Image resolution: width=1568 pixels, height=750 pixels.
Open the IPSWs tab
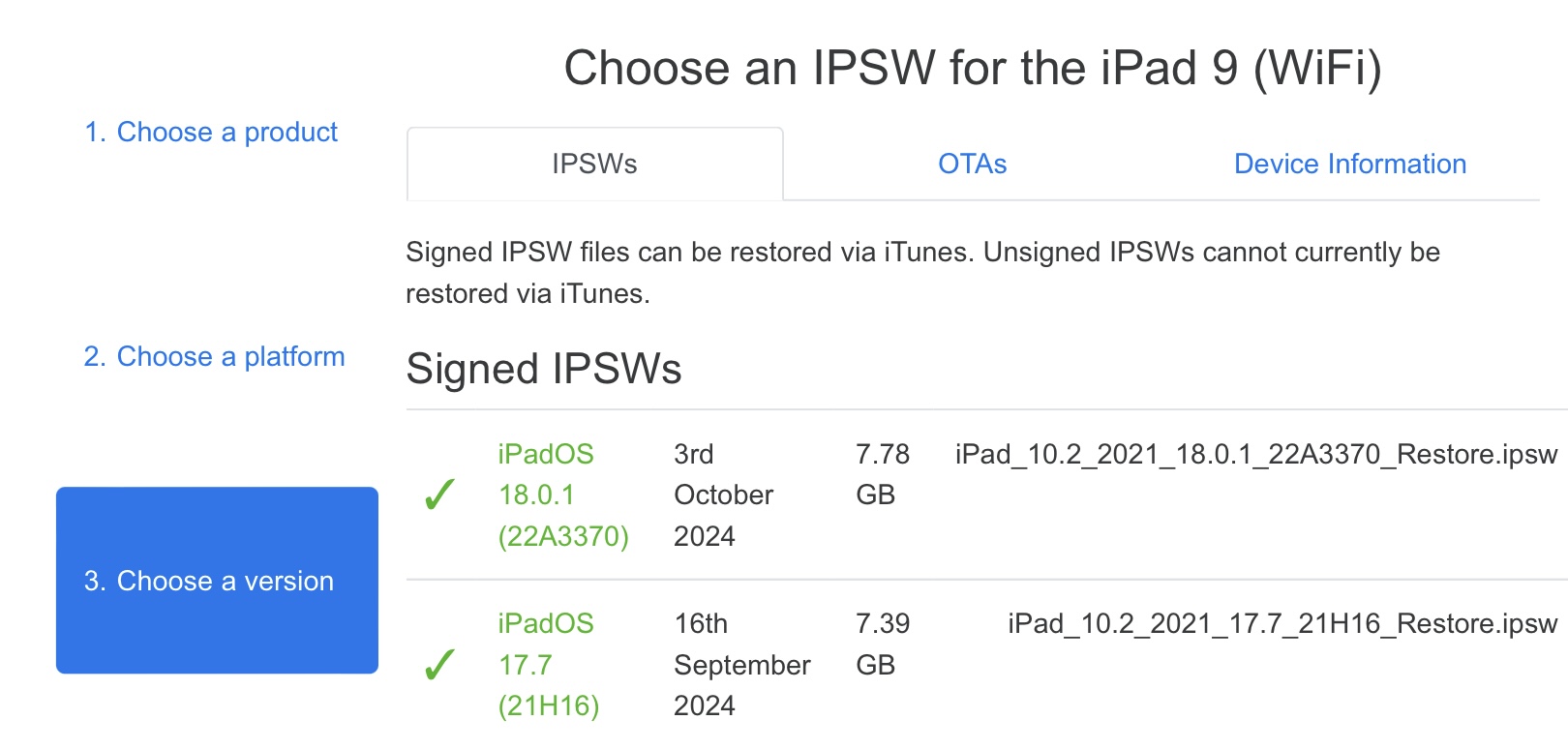coord(594,164)
